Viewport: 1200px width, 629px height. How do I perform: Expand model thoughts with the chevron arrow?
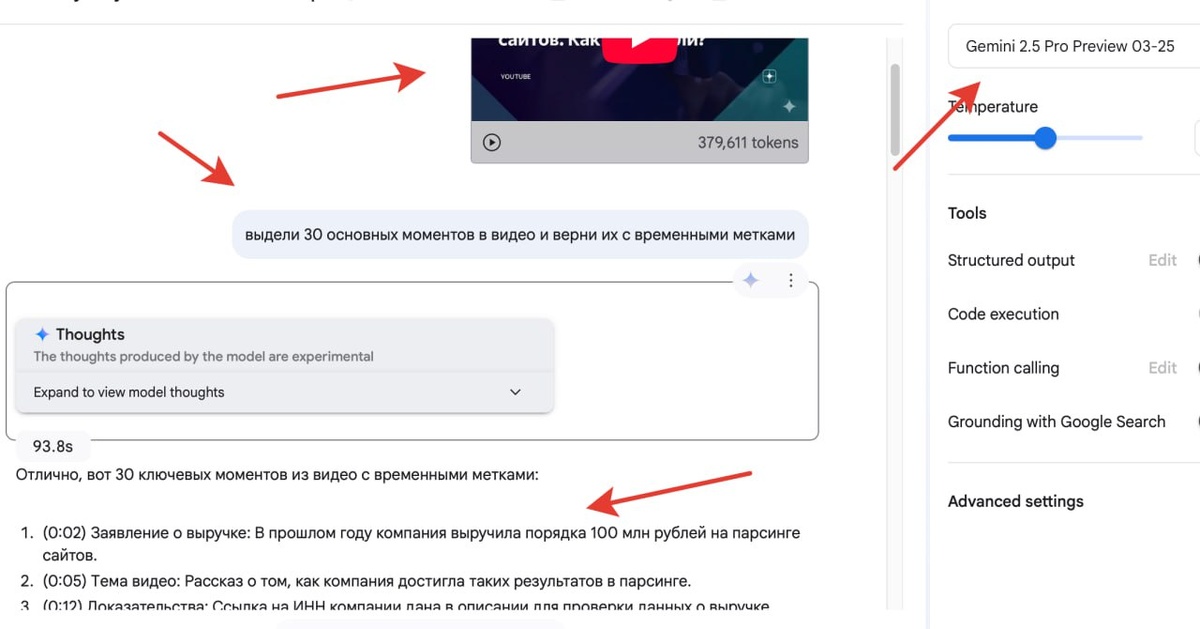click(515, 392)
